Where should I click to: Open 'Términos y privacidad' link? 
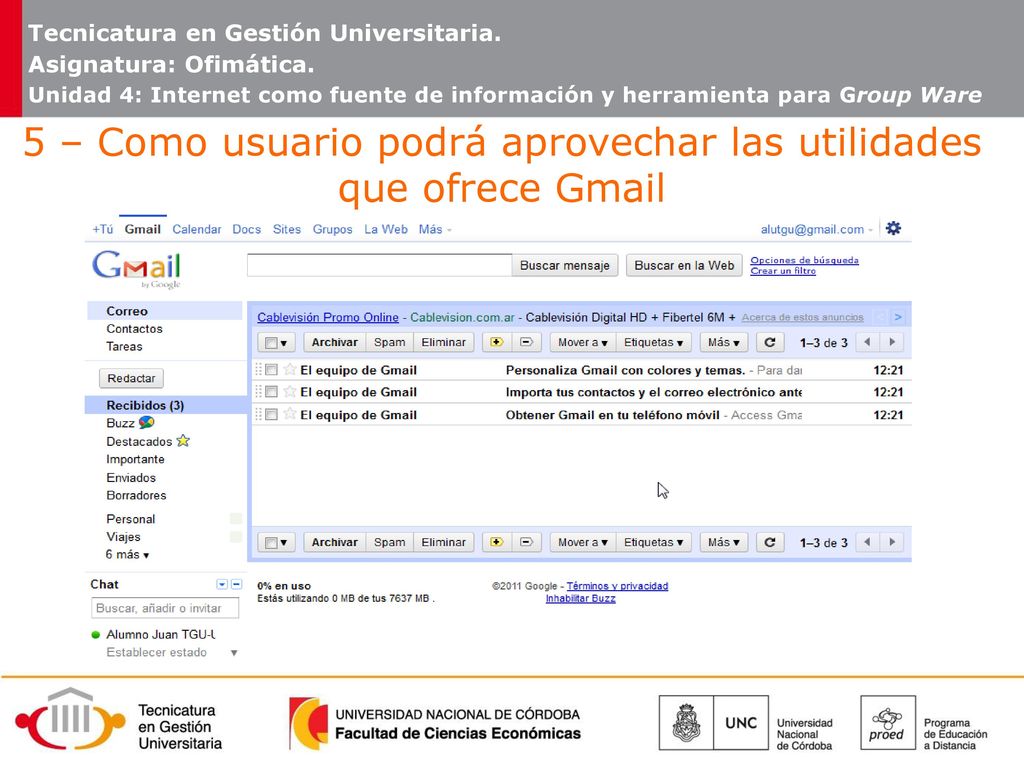coord(617,586)
